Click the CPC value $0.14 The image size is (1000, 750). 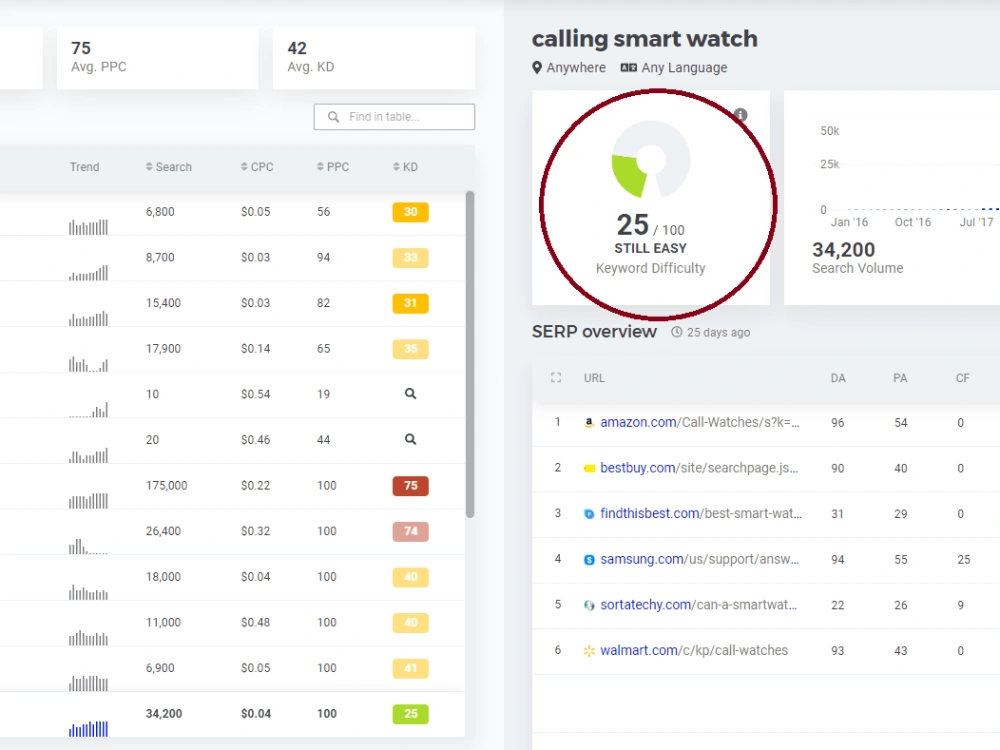pos(256,349)
